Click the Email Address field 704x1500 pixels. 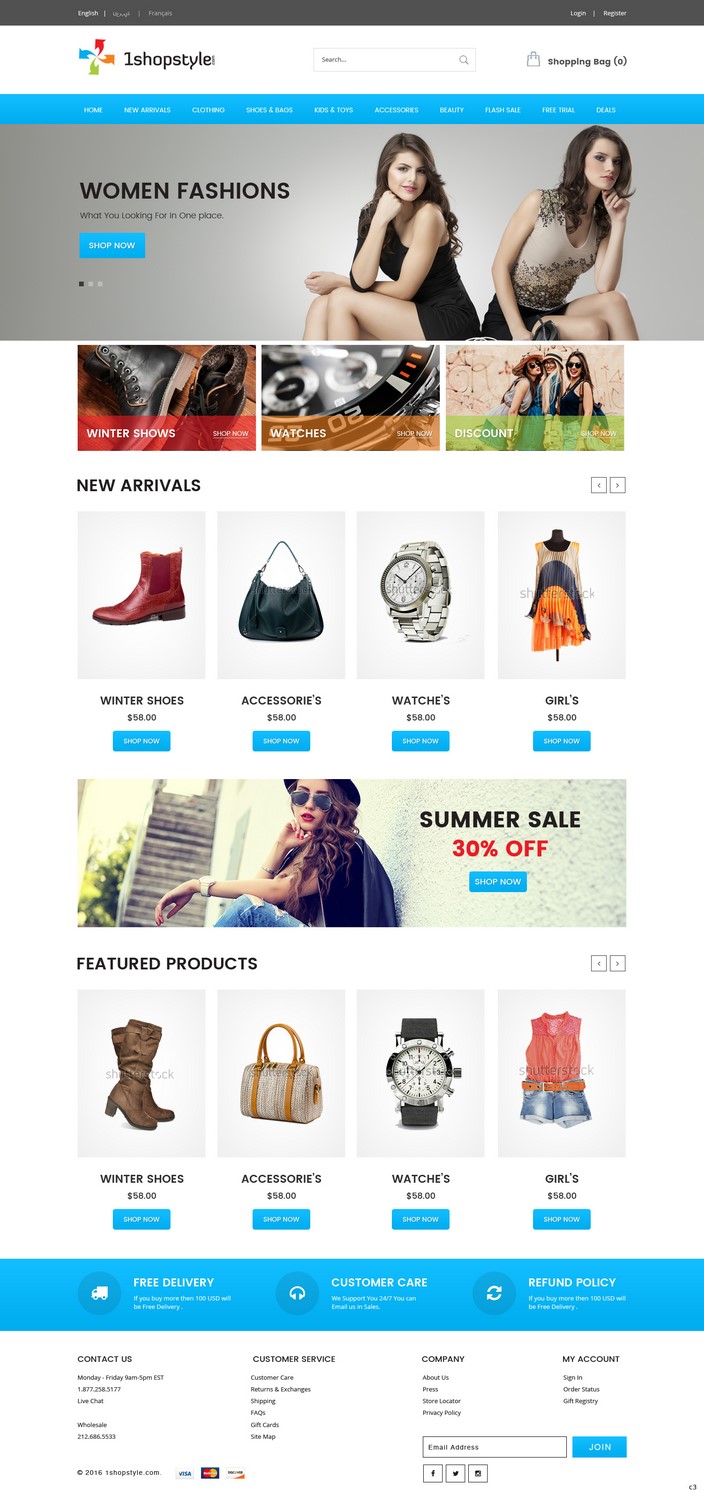495,1447
